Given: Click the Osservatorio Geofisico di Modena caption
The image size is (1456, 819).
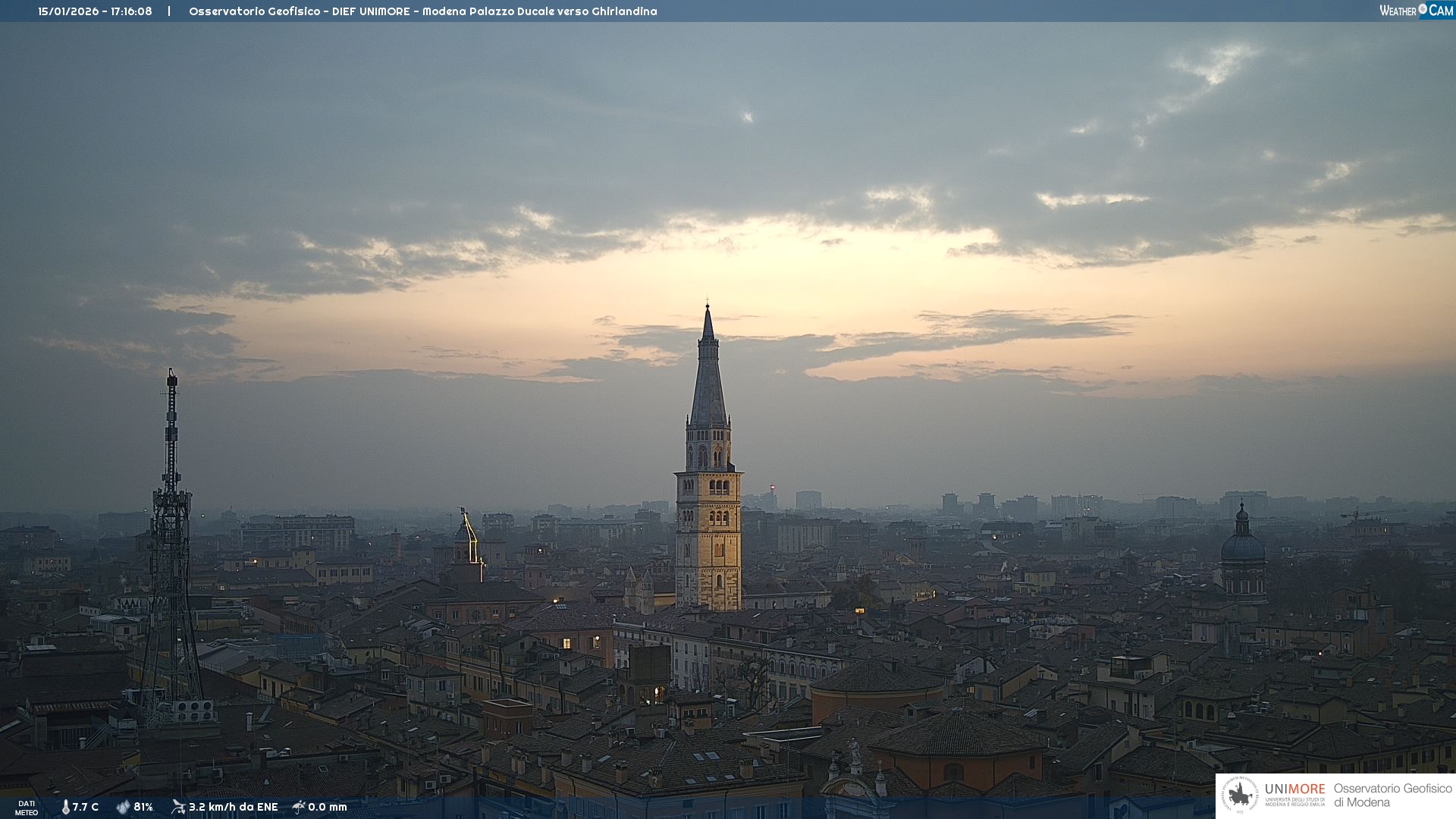Looking at the screenshot, I should (x=1392, y=795).
